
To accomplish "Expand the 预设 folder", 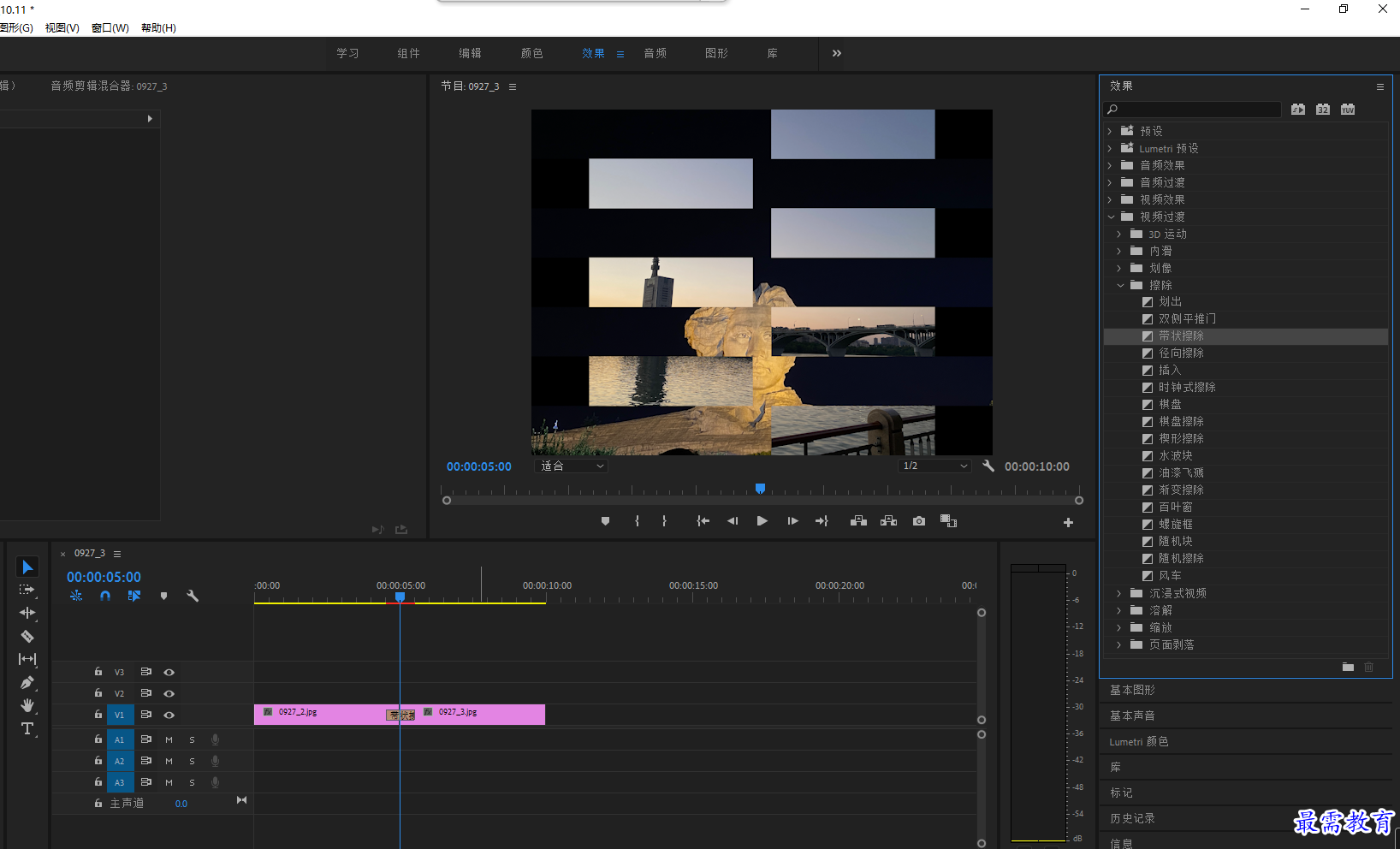I will (x=1110, y=131).
